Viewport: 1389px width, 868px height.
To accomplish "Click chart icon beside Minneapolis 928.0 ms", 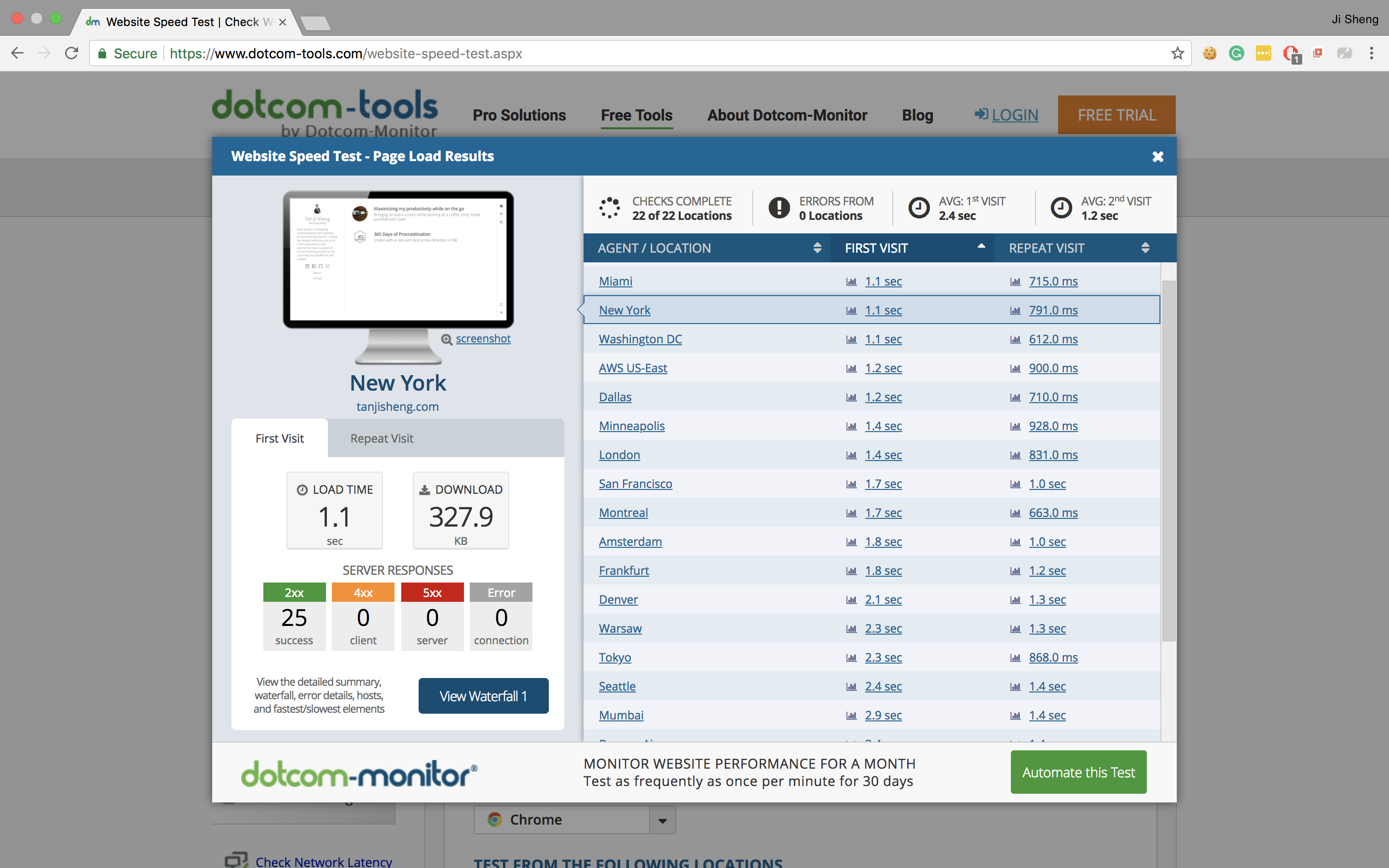I will click(x=1015, y=427).
